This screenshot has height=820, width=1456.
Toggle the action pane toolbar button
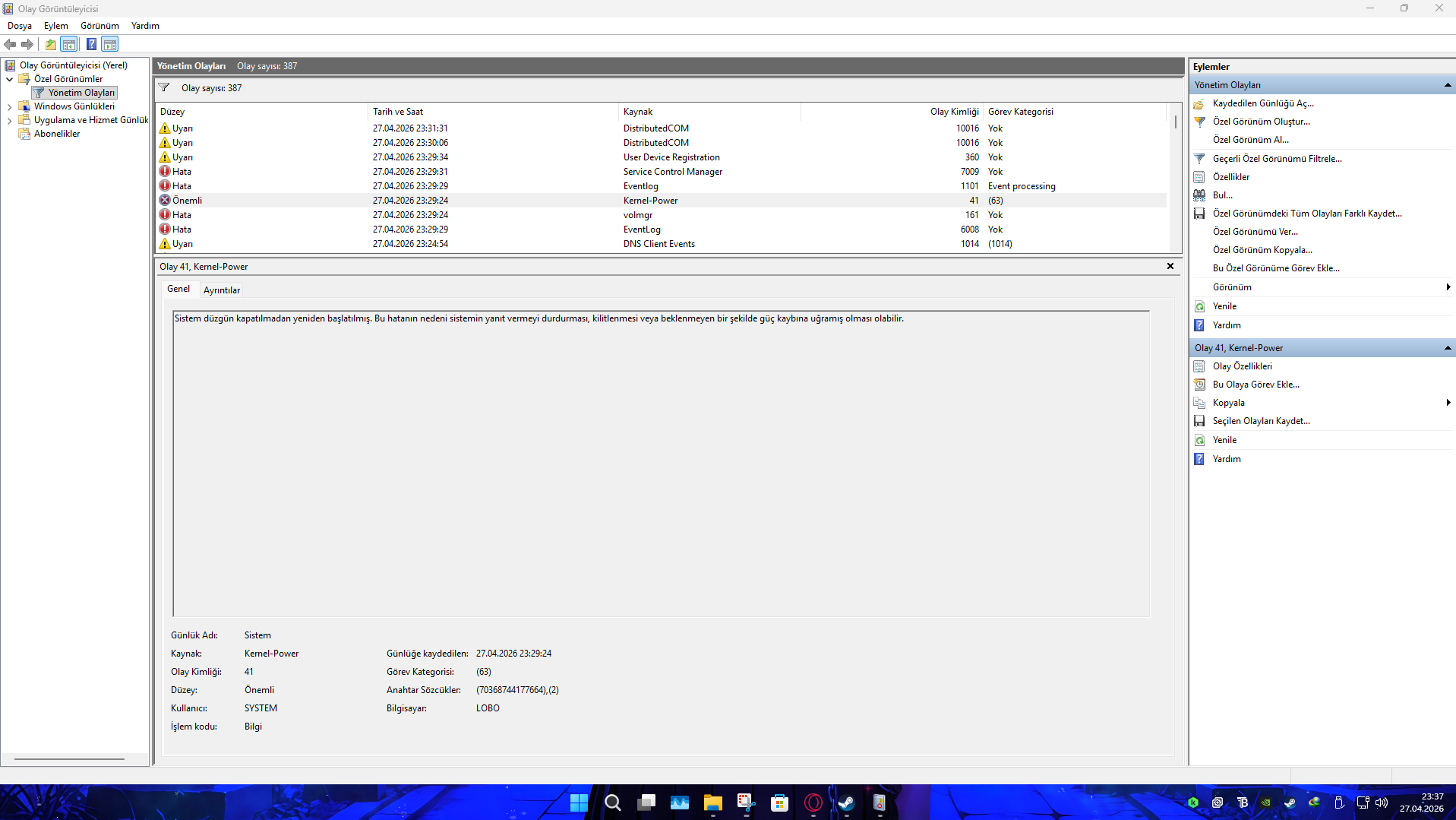pyautogui.click(x=110, y=44)
